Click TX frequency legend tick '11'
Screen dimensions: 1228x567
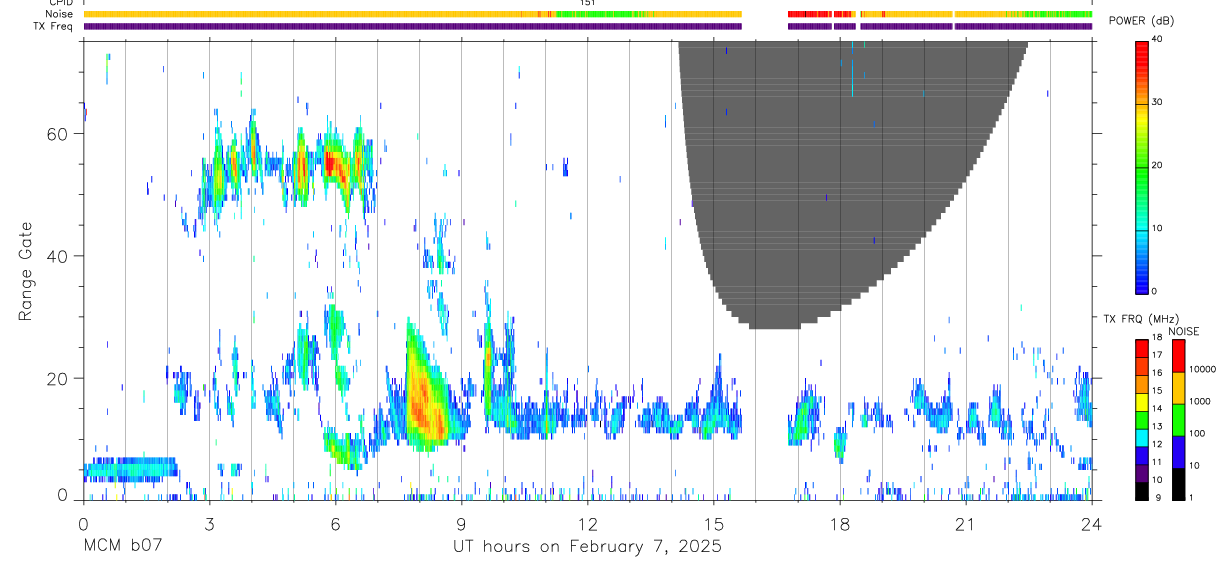[x=1157, y=464]
